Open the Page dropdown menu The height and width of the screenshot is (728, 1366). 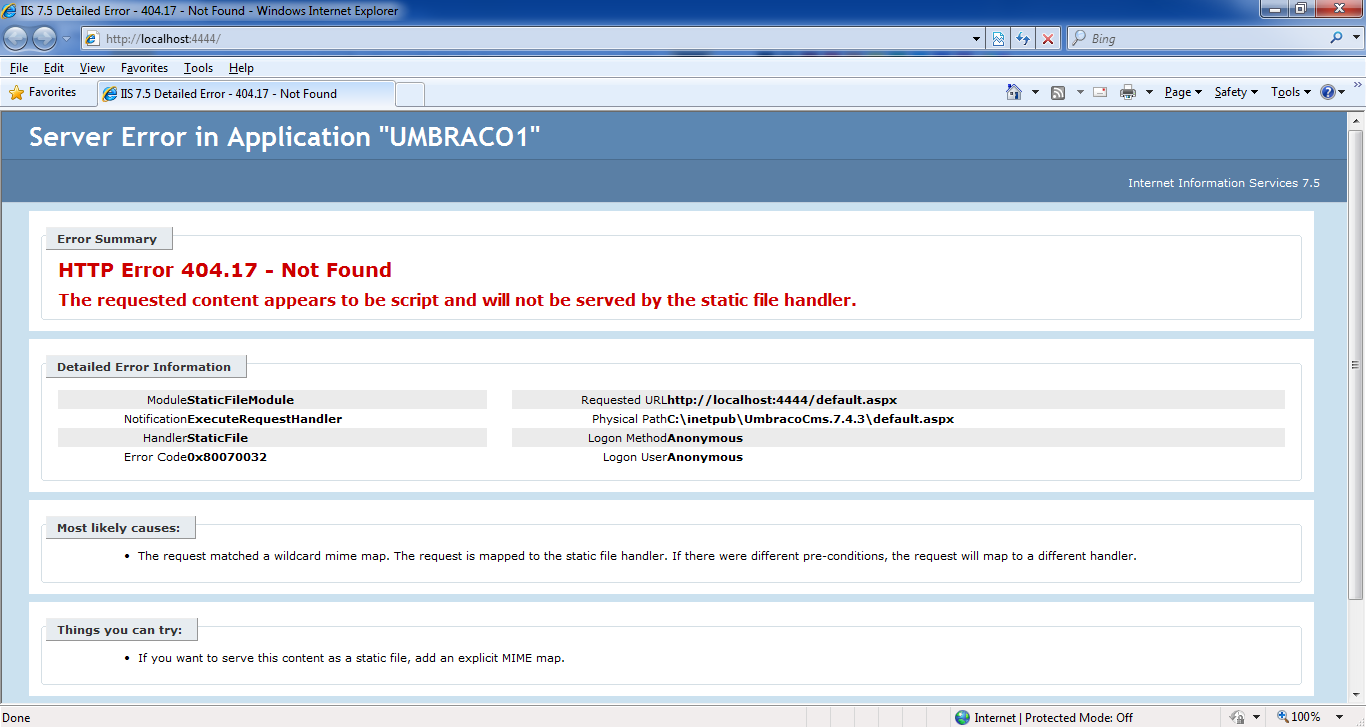[x=1182, y=92]
